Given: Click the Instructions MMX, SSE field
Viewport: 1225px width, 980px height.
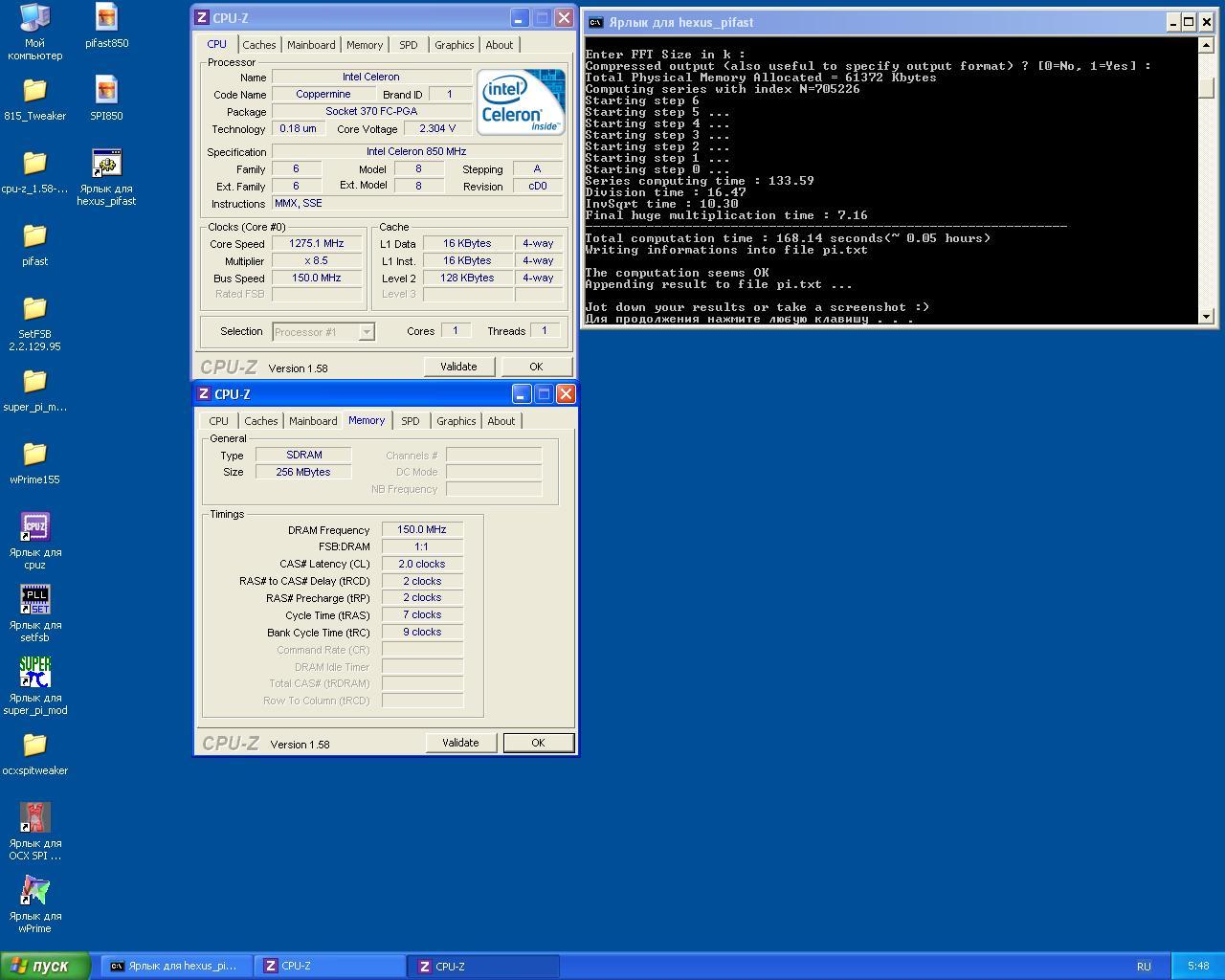Looking at the screenshot, I should point(417,203).
